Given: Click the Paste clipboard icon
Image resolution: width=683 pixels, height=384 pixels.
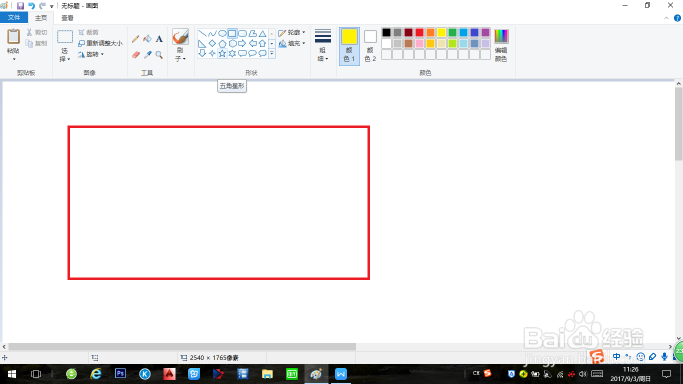Looking at the screenshot, I should click(14, 37).
